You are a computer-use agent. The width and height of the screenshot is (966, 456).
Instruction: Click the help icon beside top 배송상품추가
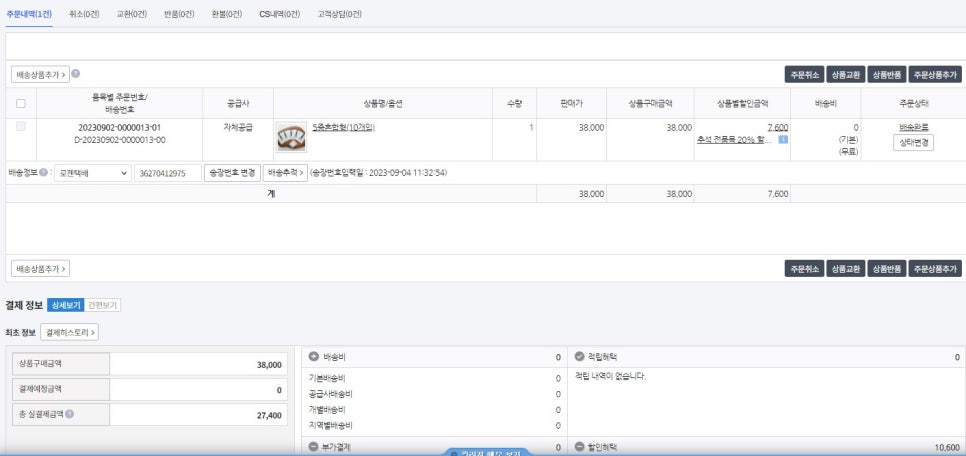(76, 74)
